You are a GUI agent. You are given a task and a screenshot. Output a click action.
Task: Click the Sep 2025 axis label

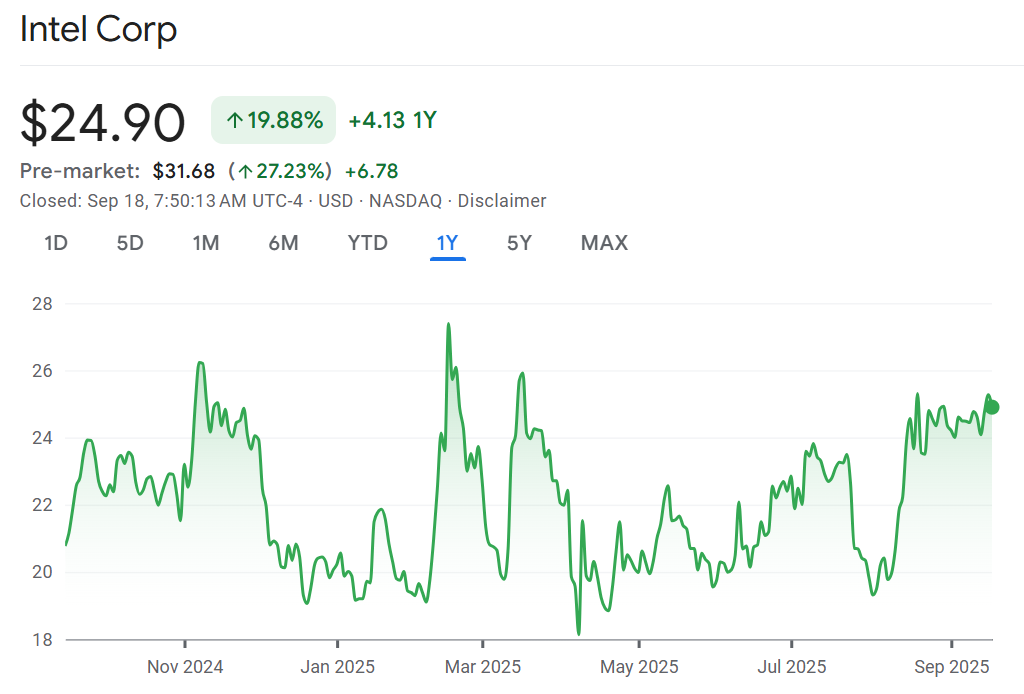pos(952,667)
